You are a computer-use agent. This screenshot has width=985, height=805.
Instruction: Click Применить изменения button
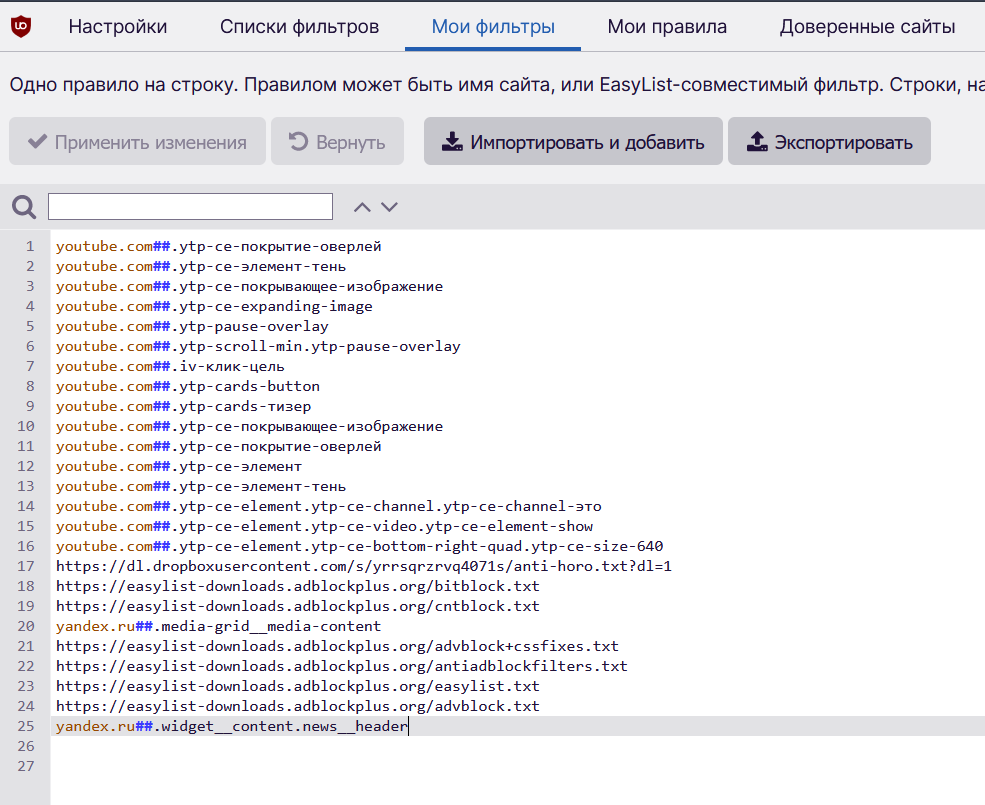[x=138, y=141]
